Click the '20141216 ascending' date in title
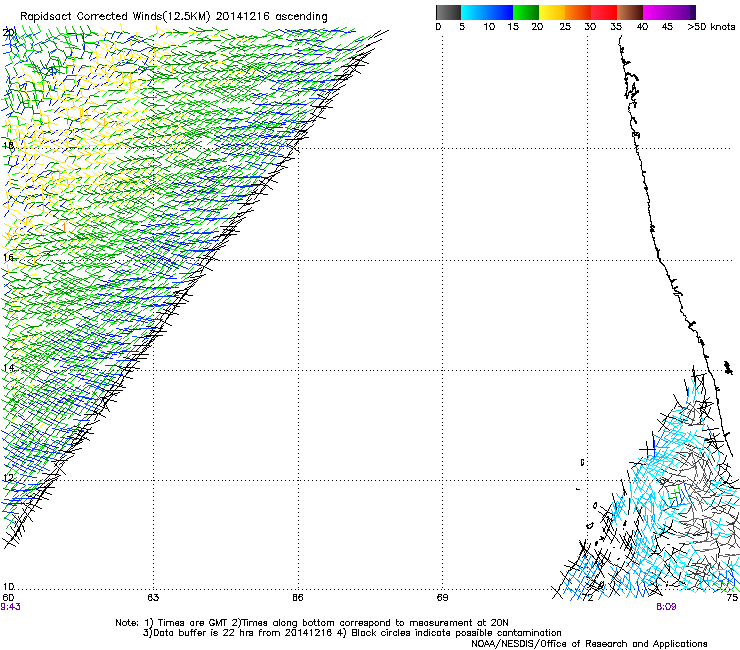This screenshot has width=740, height=650. click(x=271, y=16)
